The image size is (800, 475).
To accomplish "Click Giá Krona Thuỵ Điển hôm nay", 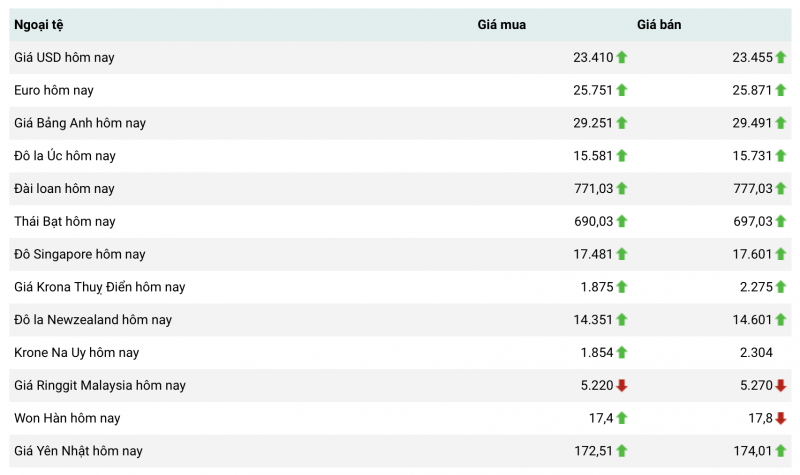I will pyautogui.click(x=100, y=288).
